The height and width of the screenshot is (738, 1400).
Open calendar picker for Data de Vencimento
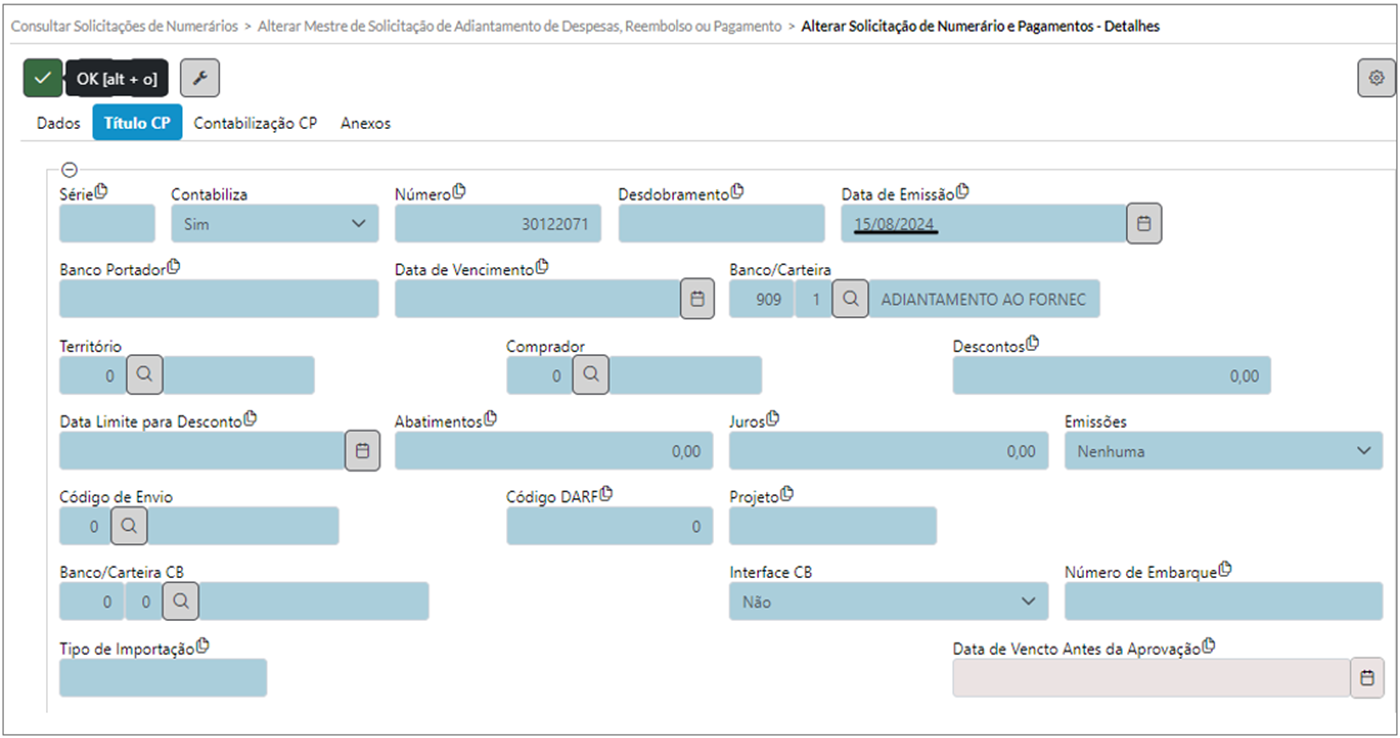[698, 299]
